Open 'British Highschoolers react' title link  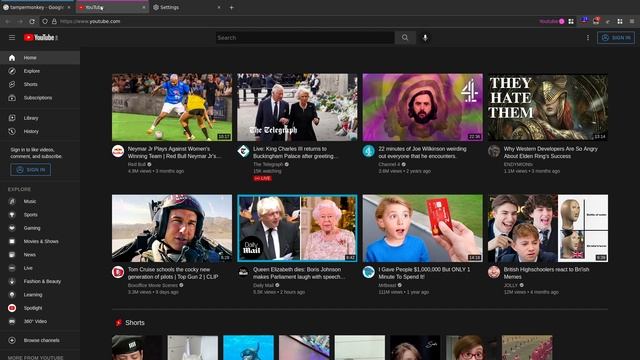pyautogui.click(x=546, y=273)
